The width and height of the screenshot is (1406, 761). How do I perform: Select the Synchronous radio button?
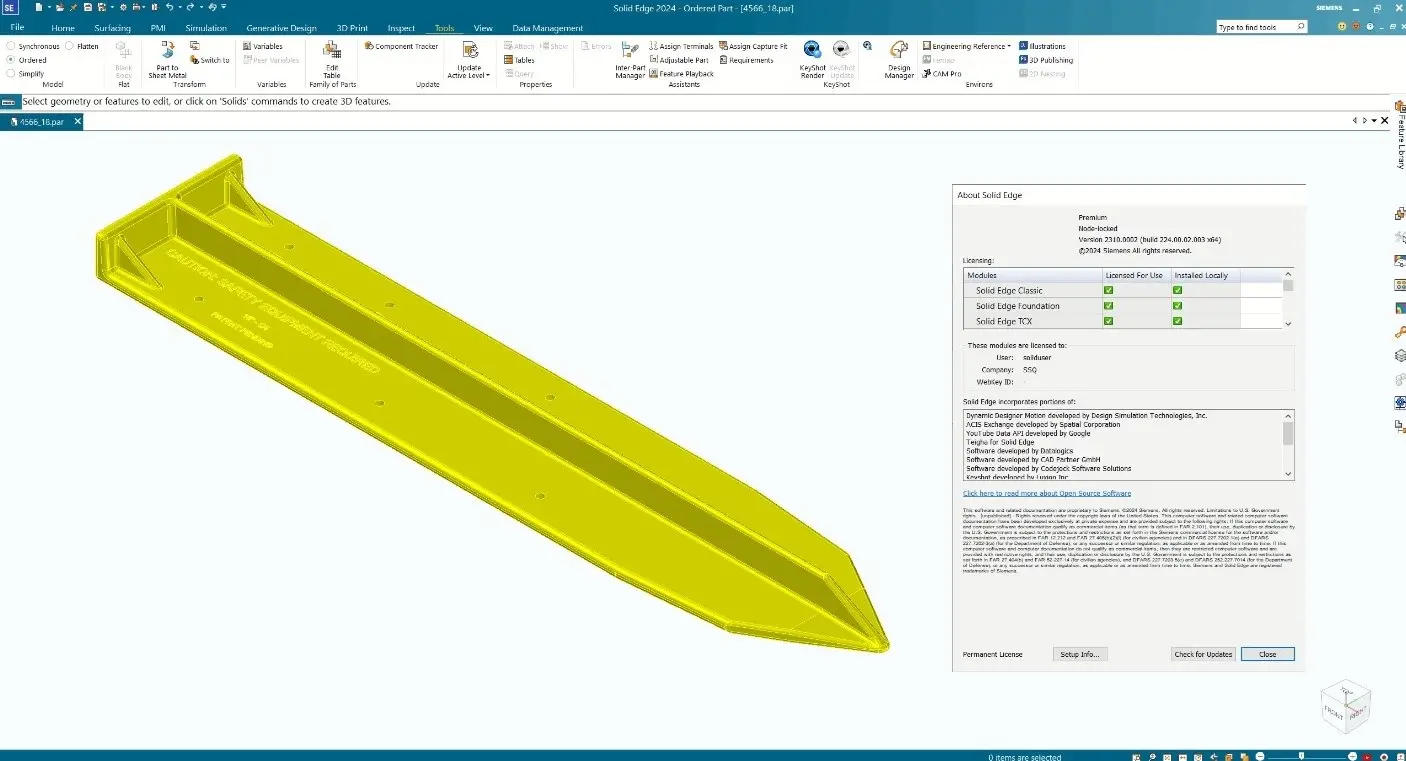point(10,46)
